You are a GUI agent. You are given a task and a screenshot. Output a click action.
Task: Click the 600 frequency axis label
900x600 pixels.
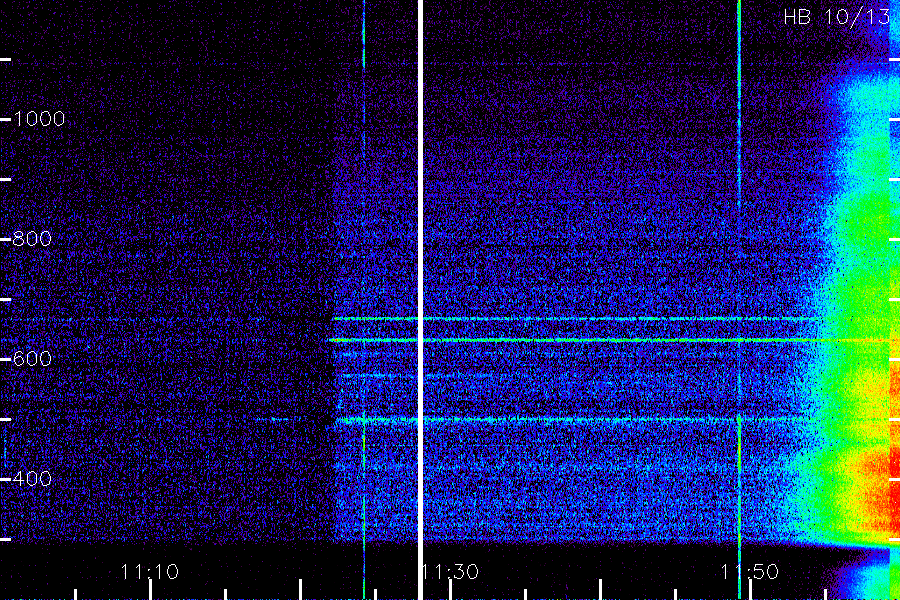point(32,359)
